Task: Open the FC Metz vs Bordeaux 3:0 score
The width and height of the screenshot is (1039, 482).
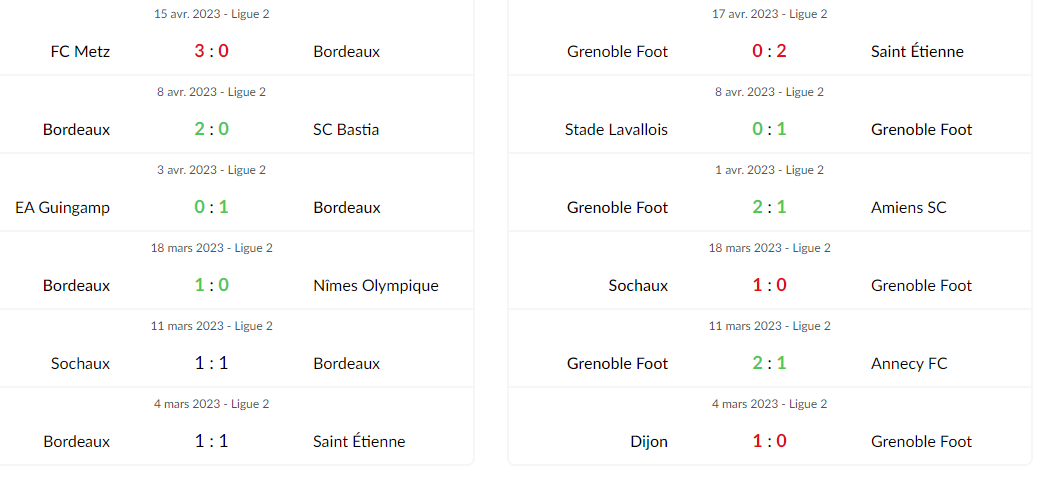Action: point(211,51)
